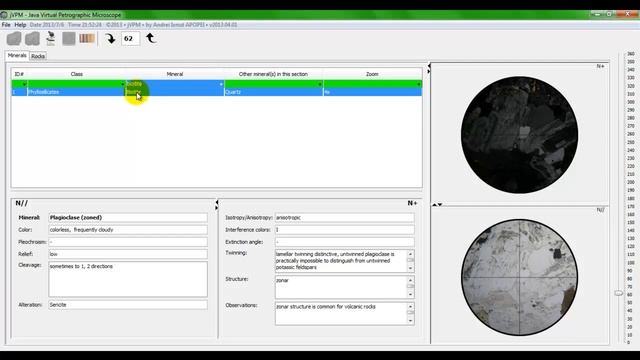
Task: Click the Mineral column header
Action: pyautogui.click(x=175, y=74)
